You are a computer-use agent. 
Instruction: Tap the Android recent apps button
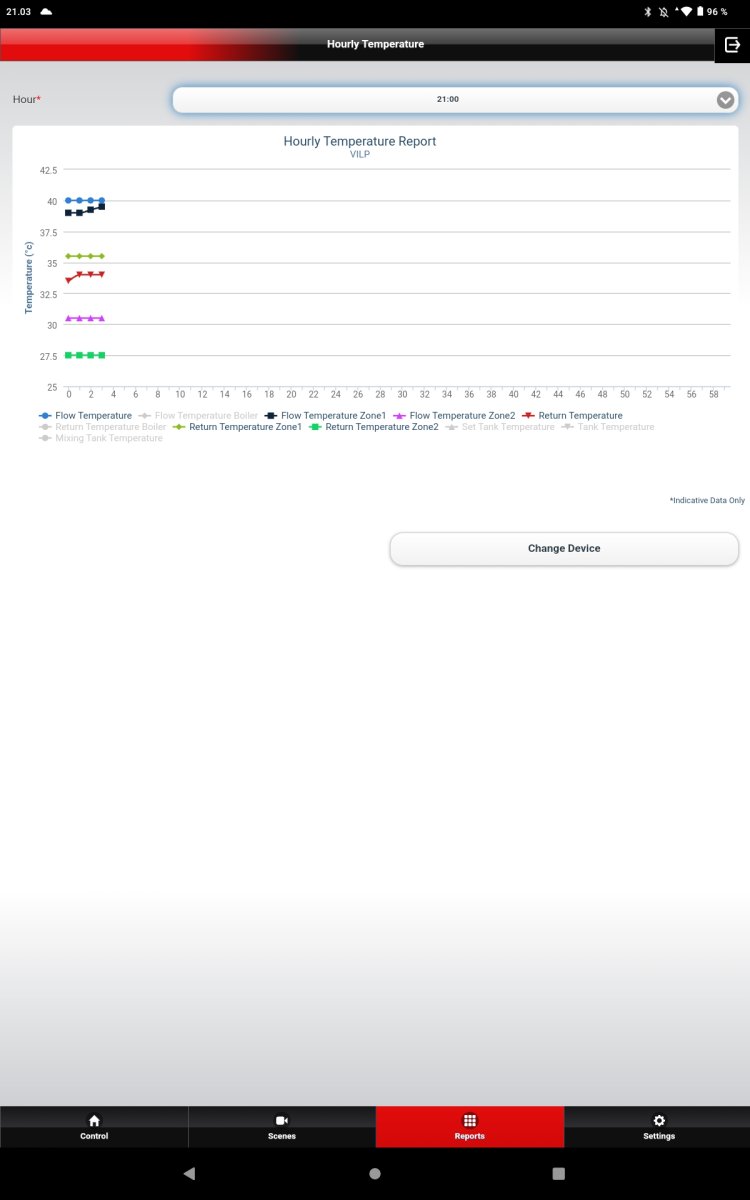click(x=559, y=1174)
